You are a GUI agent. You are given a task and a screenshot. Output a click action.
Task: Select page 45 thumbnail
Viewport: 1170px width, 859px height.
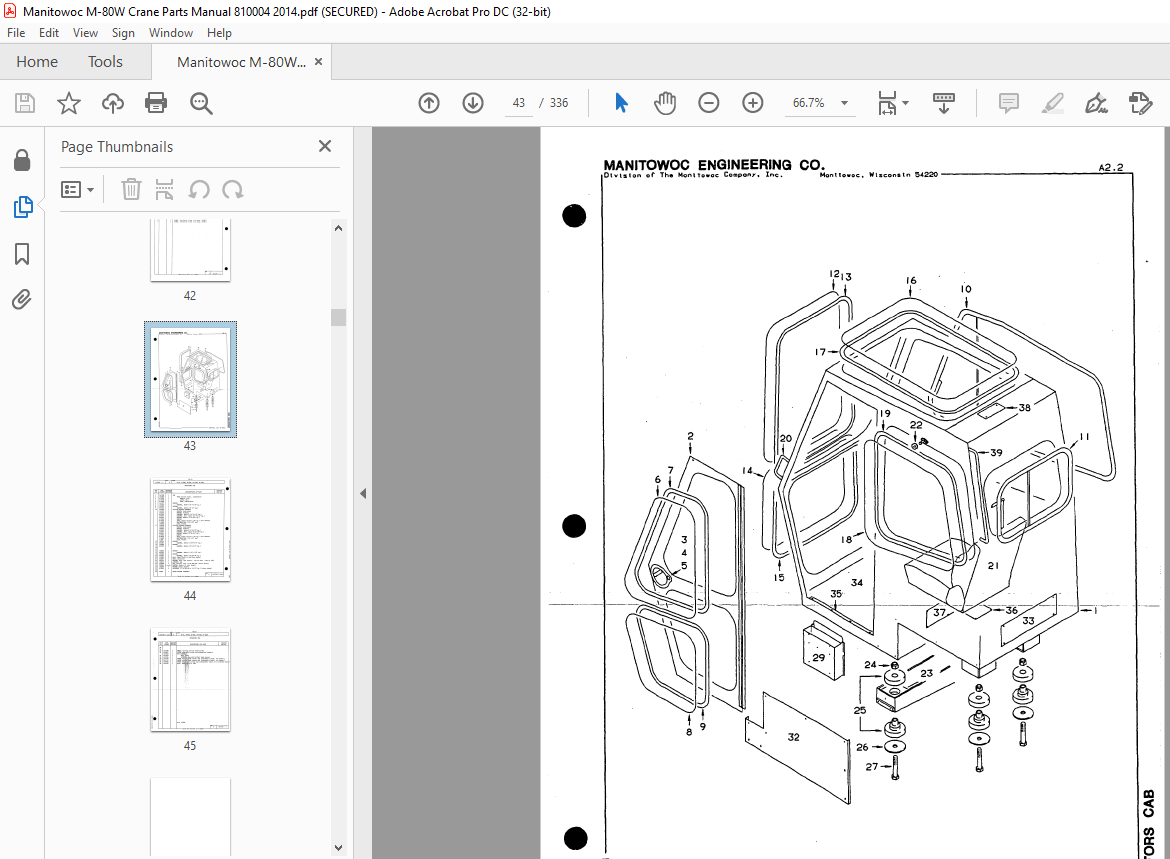pyautogui.click(x=190, y=680)
